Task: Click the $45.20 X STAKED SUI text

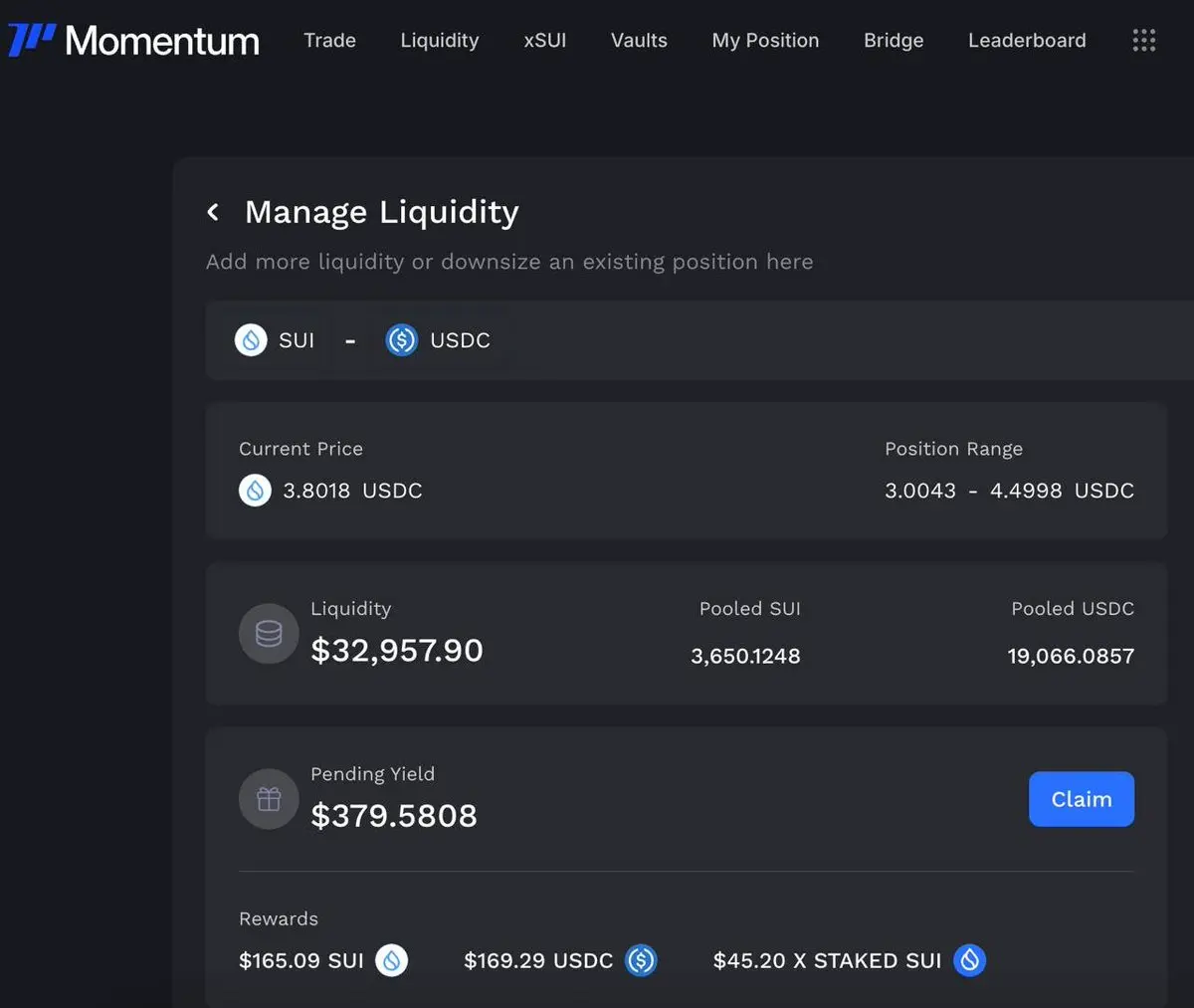Action: coord(827,960)
